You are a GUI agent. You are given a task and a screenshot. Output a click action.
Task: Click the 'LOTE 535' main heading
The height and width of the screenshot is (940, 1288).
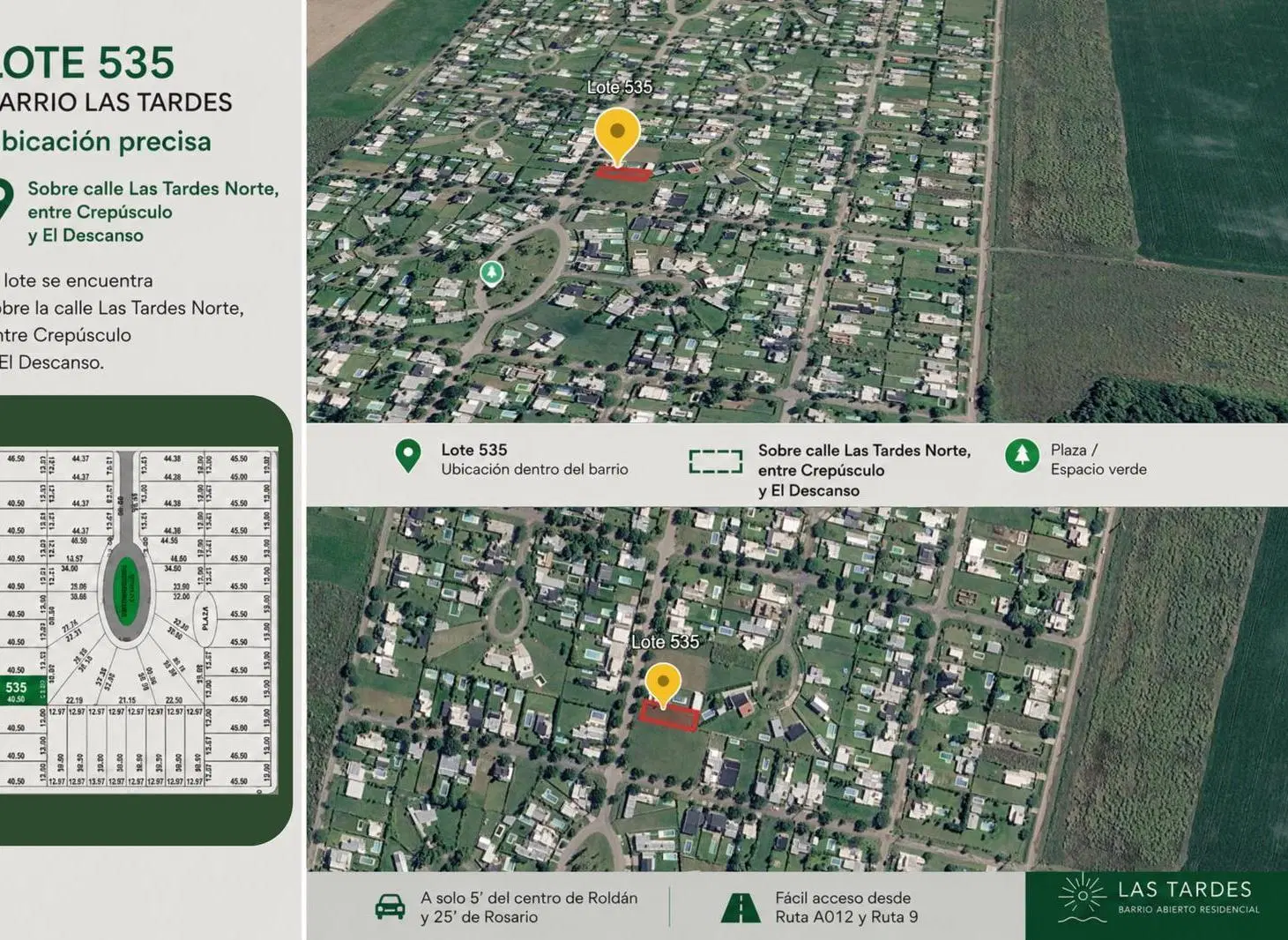[87, 63]
